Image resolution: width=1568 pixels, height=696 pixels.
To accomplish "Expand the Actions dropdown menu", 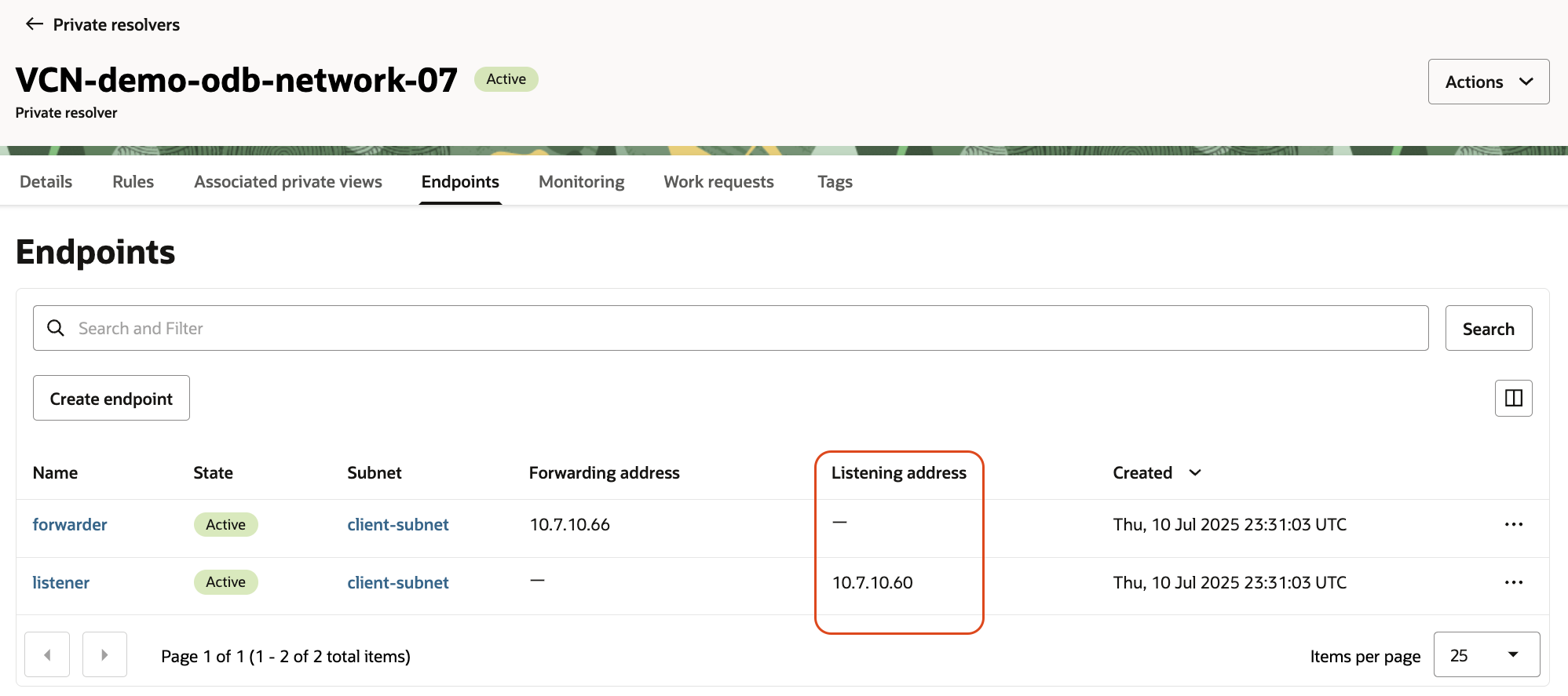I will (1488, 82).
